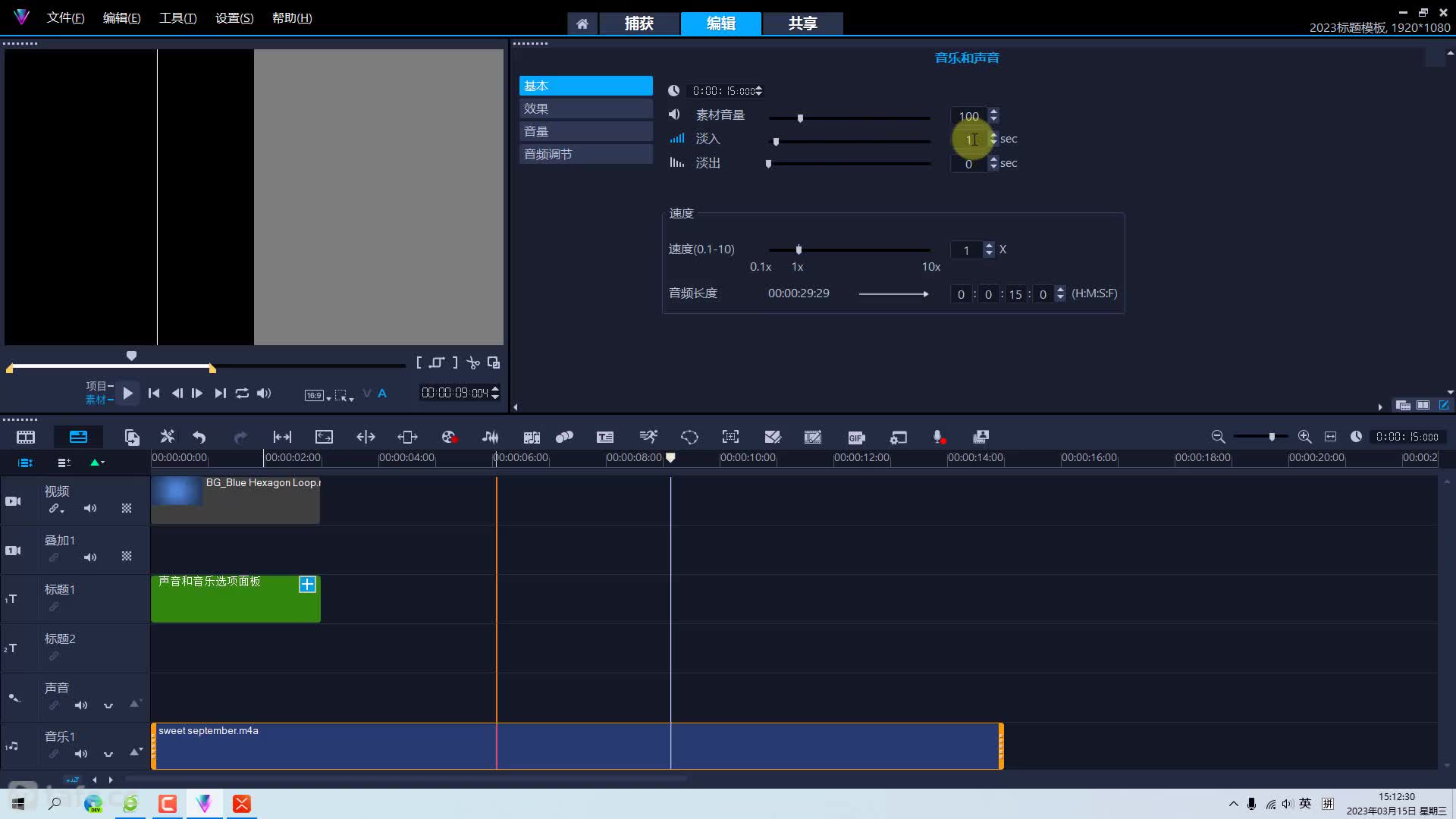
Task: Toggle transparency grid on 视频 track
Action: click(127, 508)
